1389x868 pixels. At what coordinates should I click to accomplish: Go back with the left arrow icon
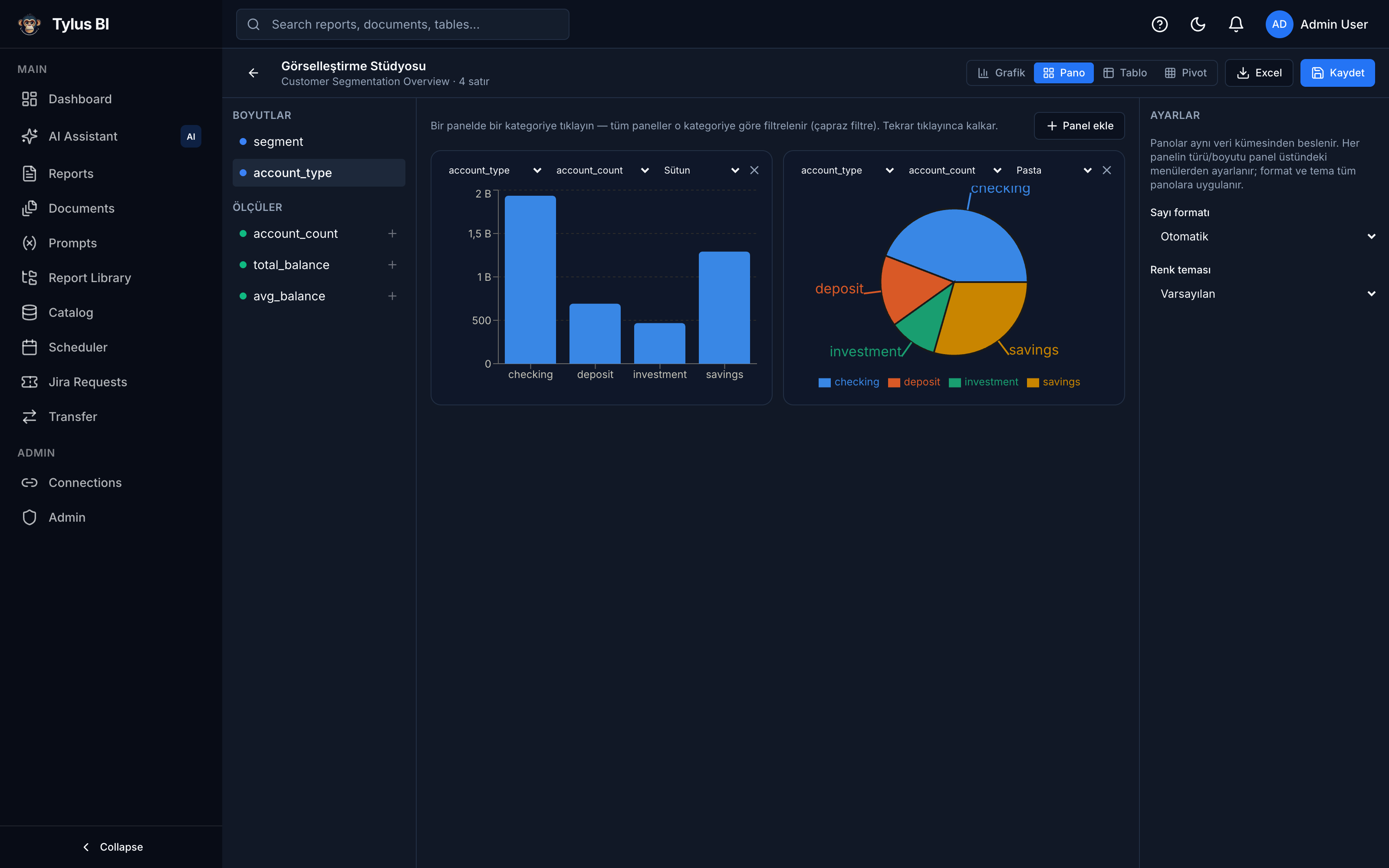click(x=253, y=73)
